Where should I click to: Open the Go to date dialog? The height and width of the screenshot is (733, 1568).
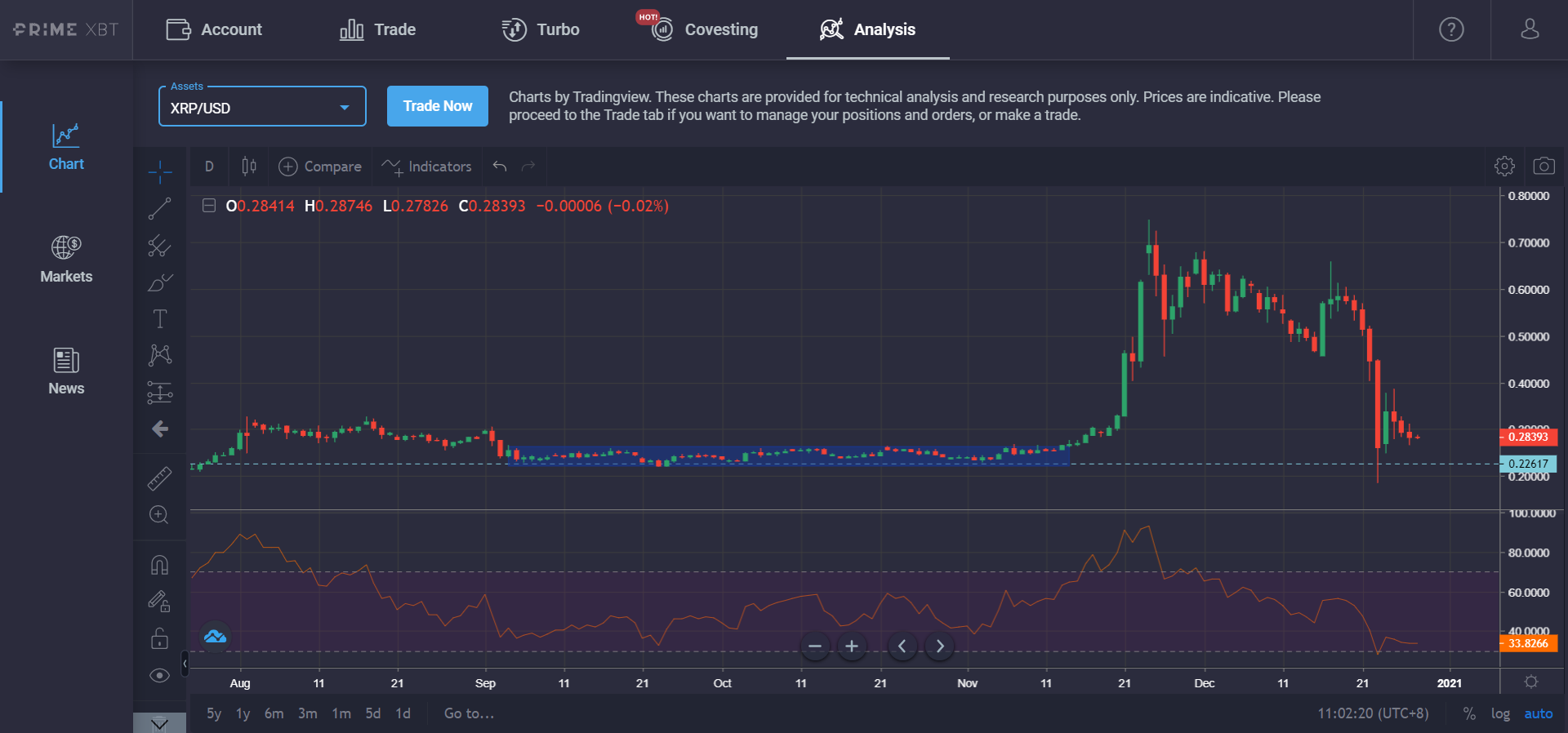coord(469,713)
